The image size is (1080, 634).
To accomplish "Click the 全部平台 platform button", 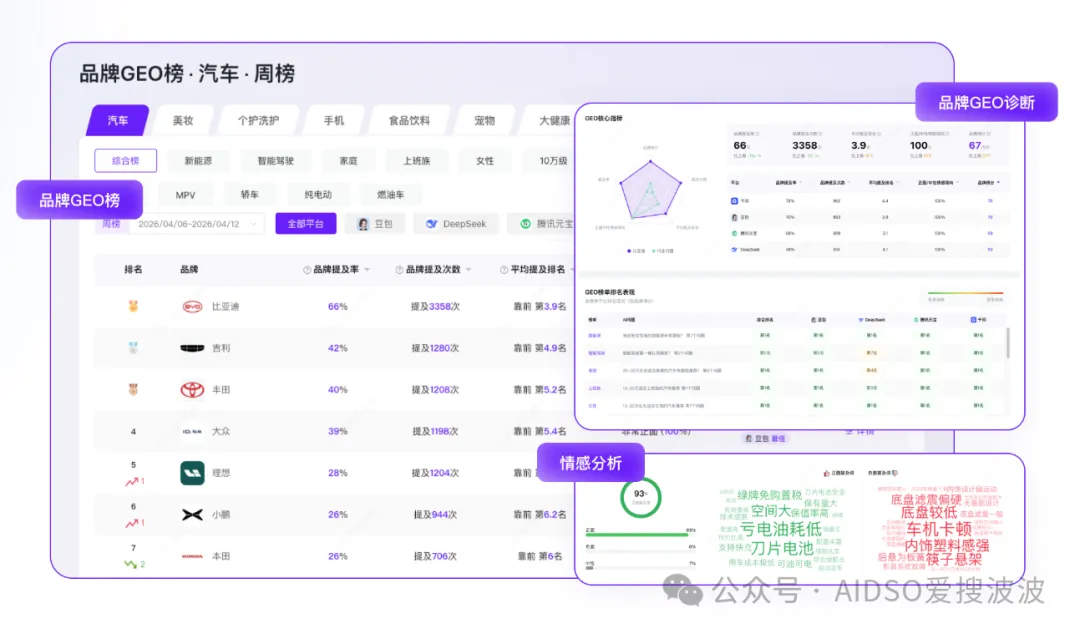I will point(306,224).
